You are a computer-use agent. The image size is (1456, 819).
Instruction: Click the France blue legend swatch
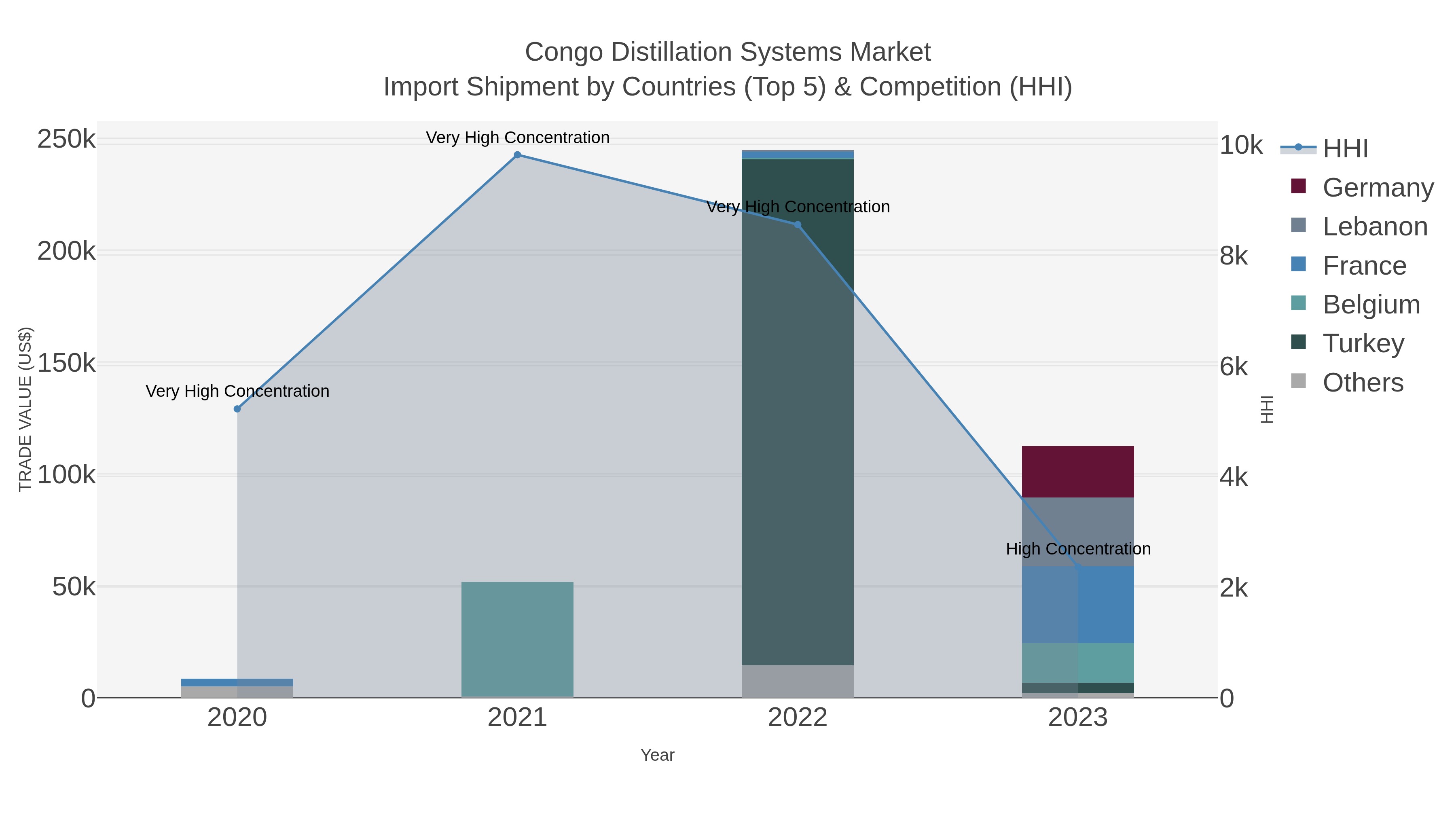point(1298,264)
